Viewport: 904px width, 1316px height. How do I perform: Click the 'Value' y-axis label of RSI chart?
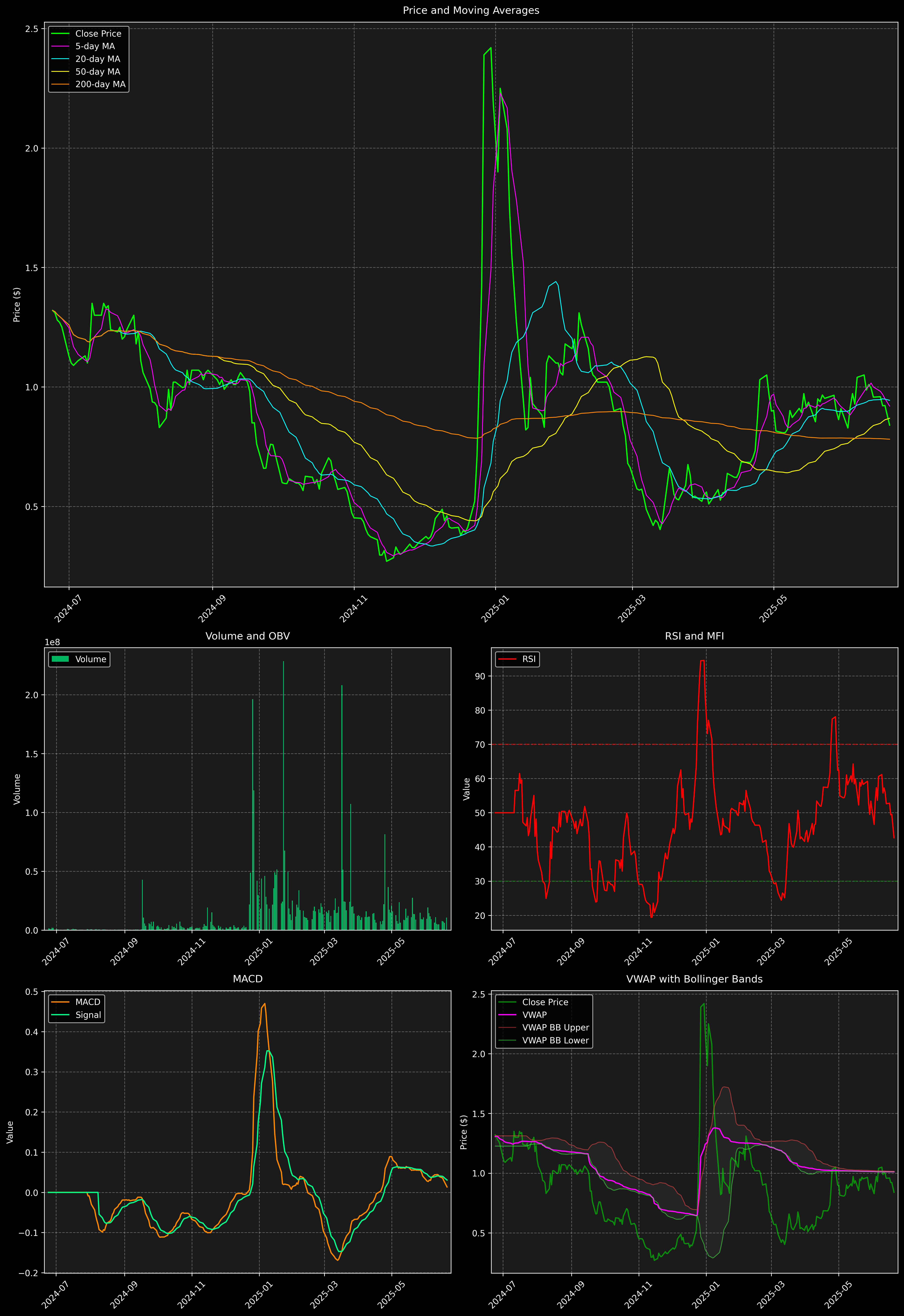coord(467,789)
